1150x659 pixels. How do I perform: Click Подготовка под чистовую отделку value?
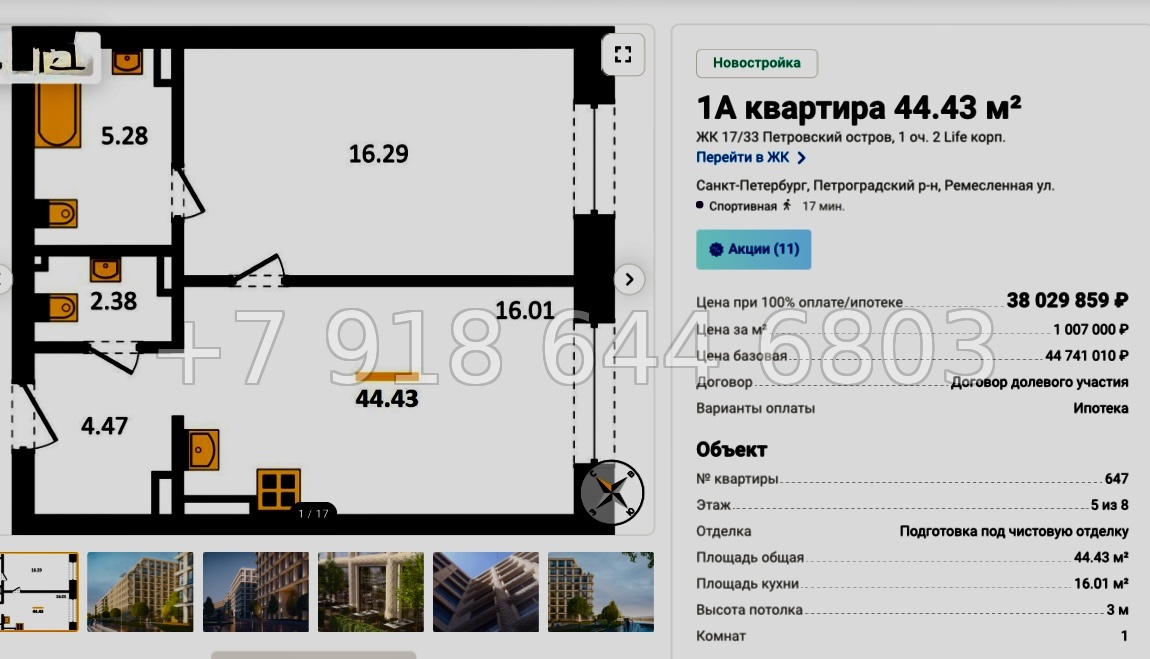1014,531
